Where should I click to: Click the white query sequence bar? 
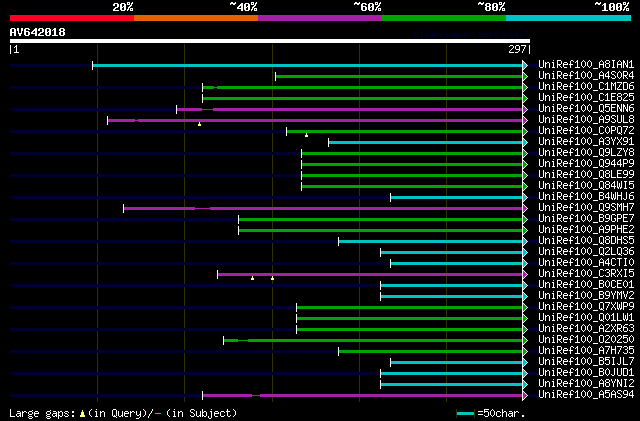click(x=270, y=41)
